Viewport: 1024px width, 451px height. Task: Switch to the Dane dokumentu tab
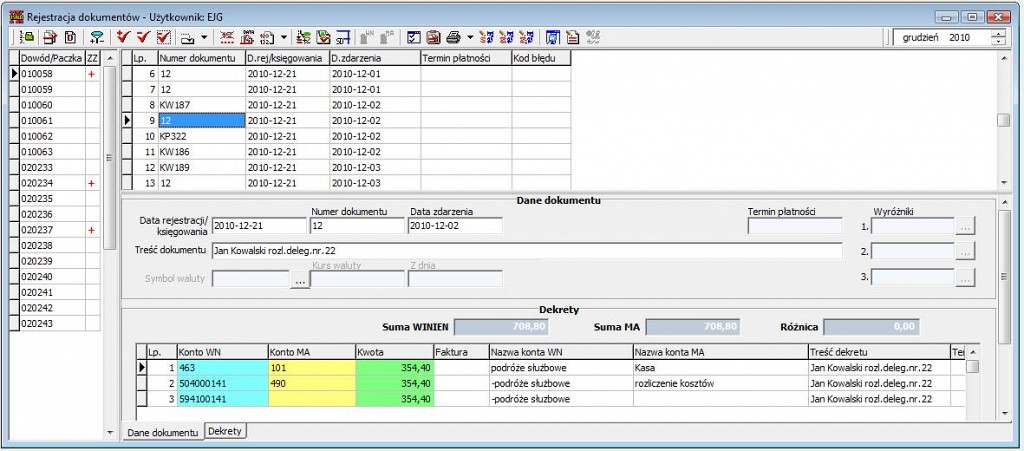(x=162, y=432)
